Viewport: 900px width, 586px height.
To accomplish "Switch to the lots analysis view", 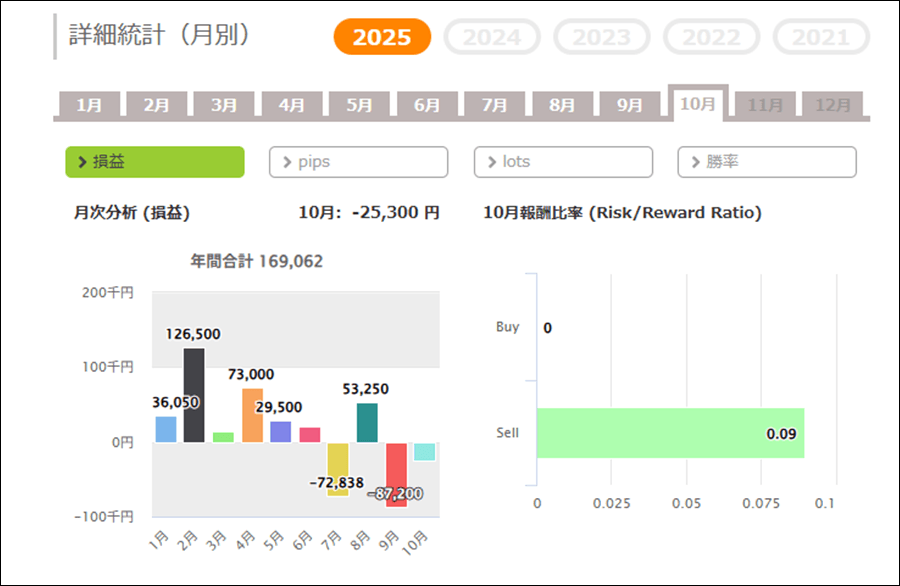I will click(x=563, y=162).
